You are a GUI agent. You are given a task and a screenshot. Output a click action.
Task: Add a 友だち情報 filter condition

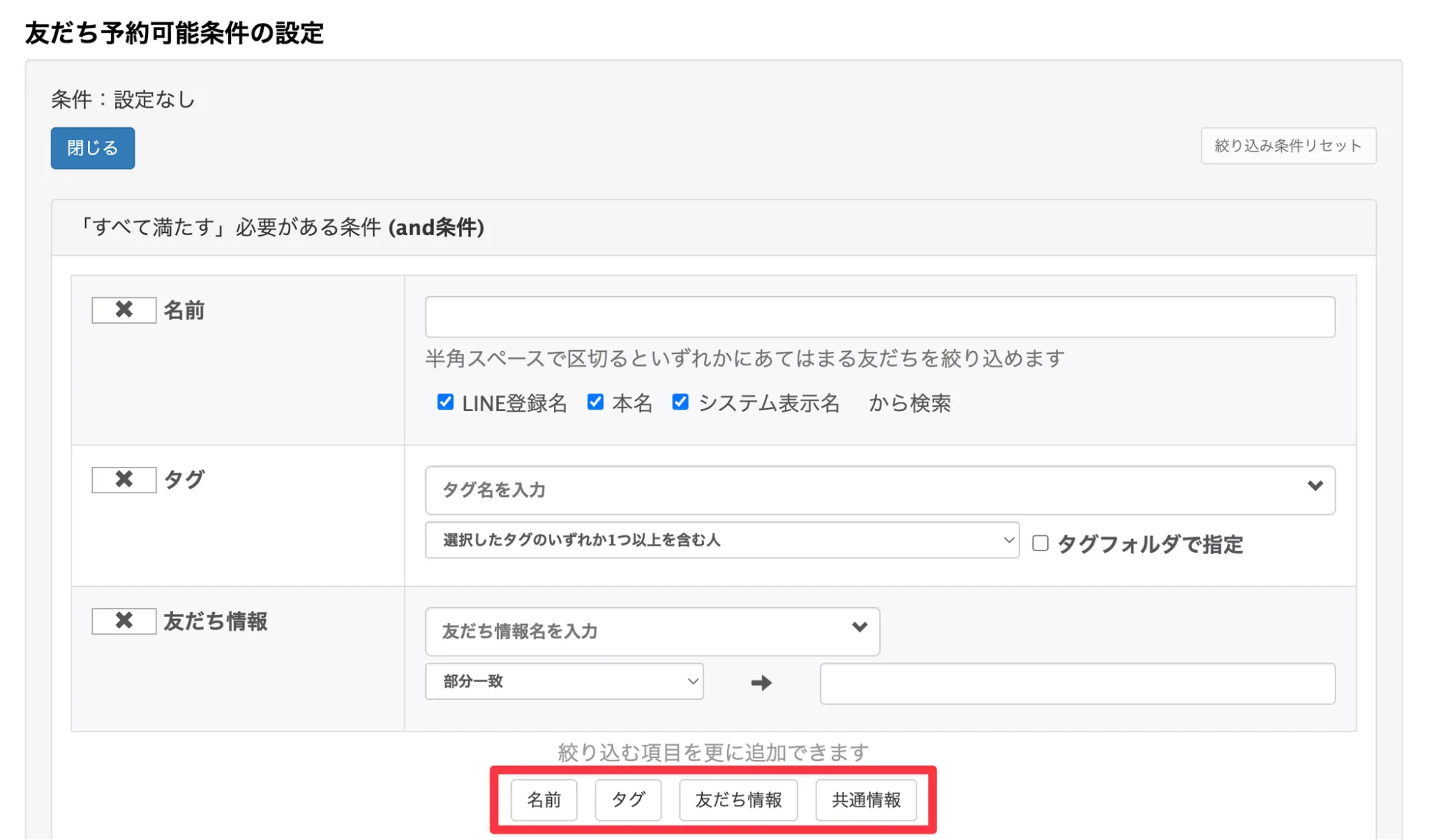(738, 800)
